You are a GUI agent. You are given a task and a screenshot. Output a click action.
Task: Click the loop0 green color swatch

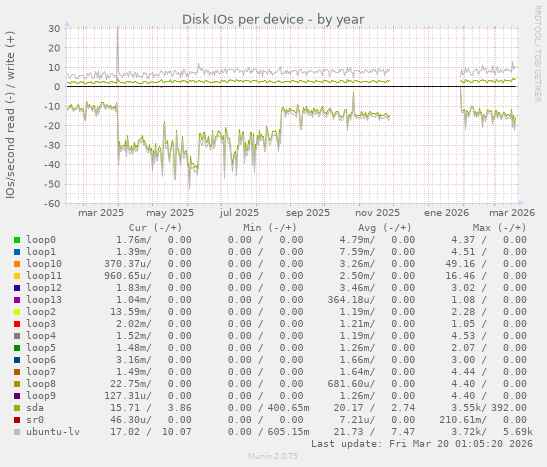point(17,240)
